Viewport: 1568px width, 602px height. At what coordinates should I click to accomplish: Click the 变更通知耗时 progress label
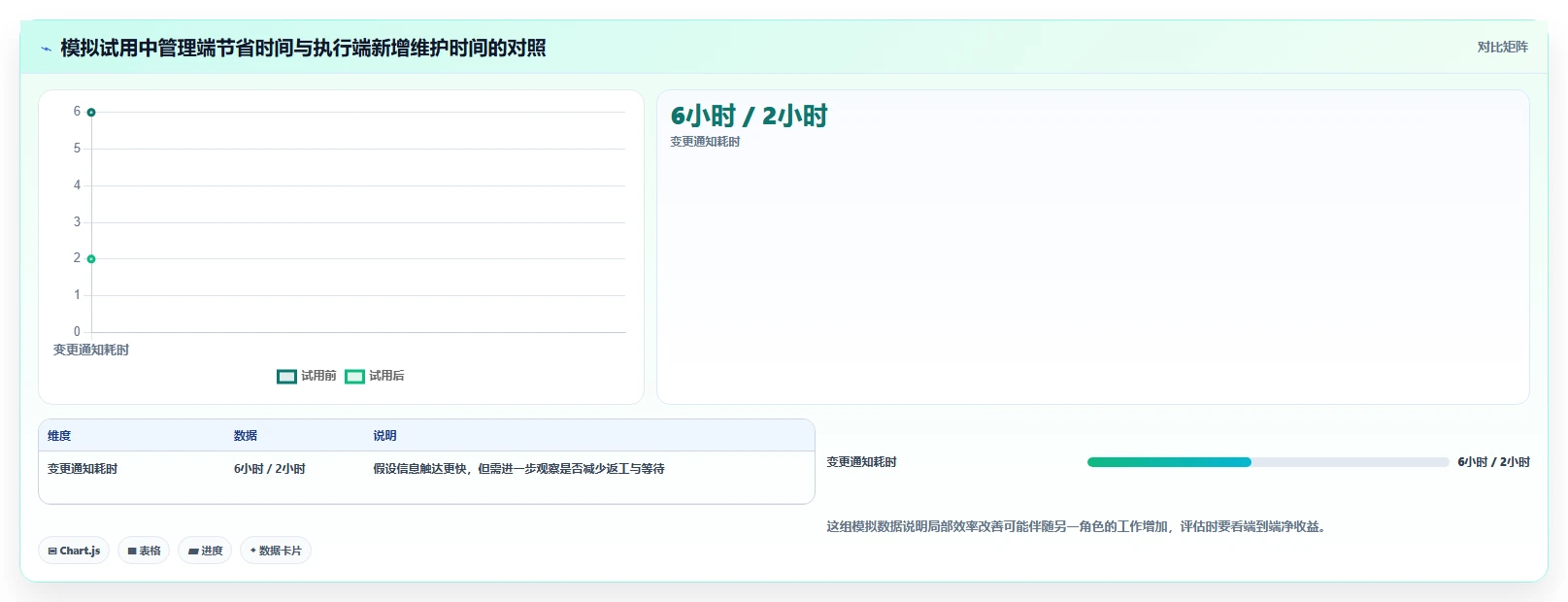click(x=861, y=462)
